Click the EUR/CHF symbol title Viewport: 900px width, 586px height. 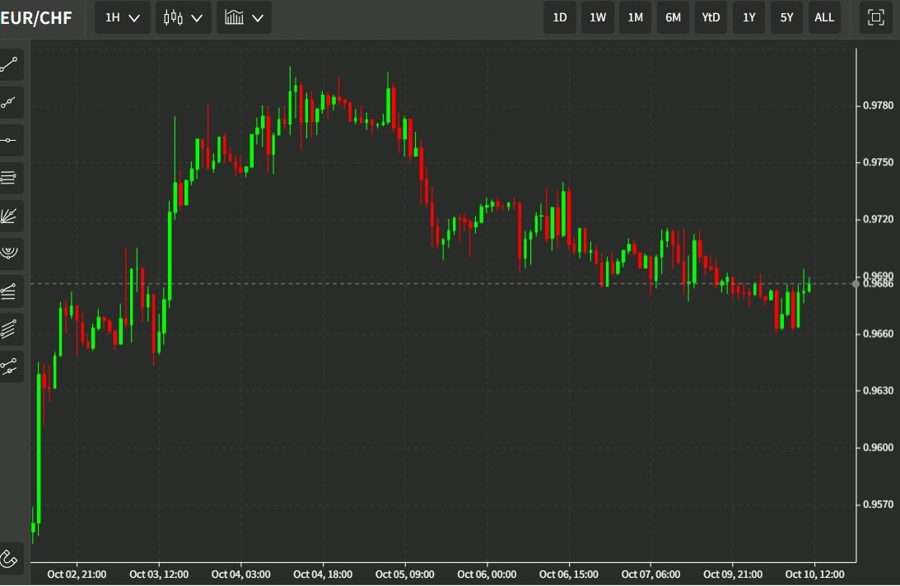click(36, 18)
